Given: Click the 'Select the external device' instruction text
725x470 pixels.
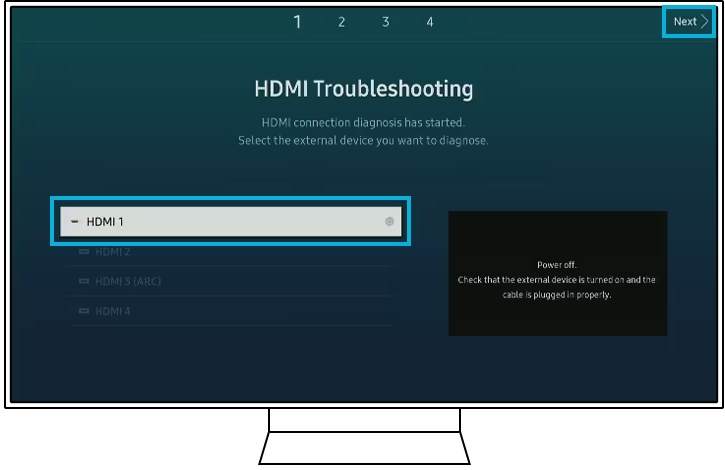Looking at the screenshot, I should (363, 141).
